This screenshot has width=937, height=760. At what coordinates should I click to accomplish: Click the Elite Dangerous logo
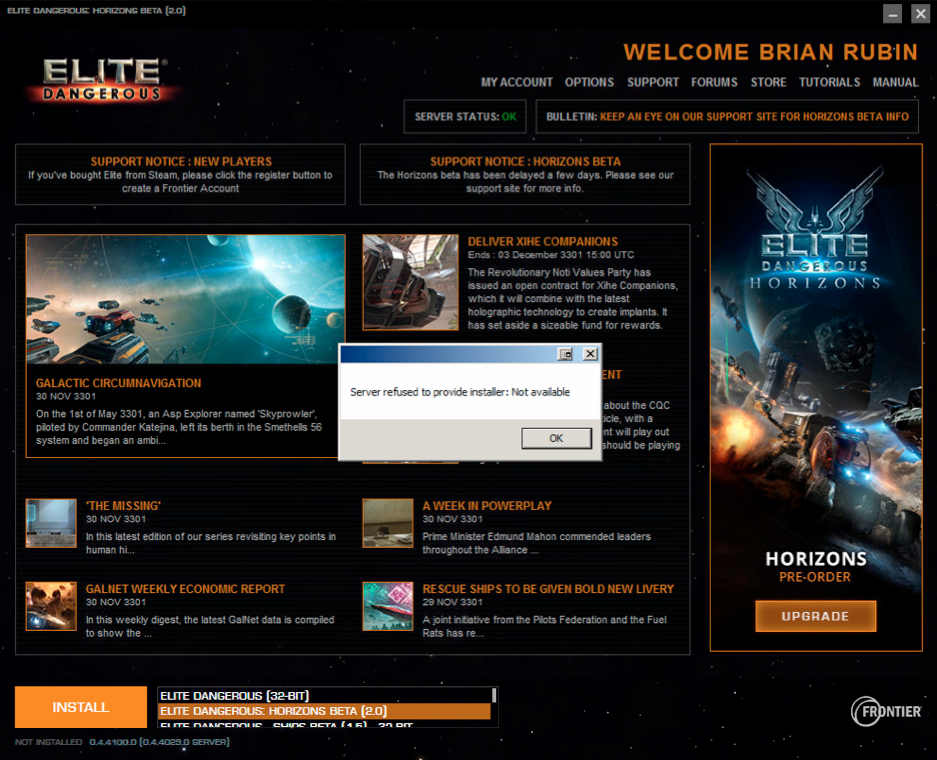tap(103, 81)
